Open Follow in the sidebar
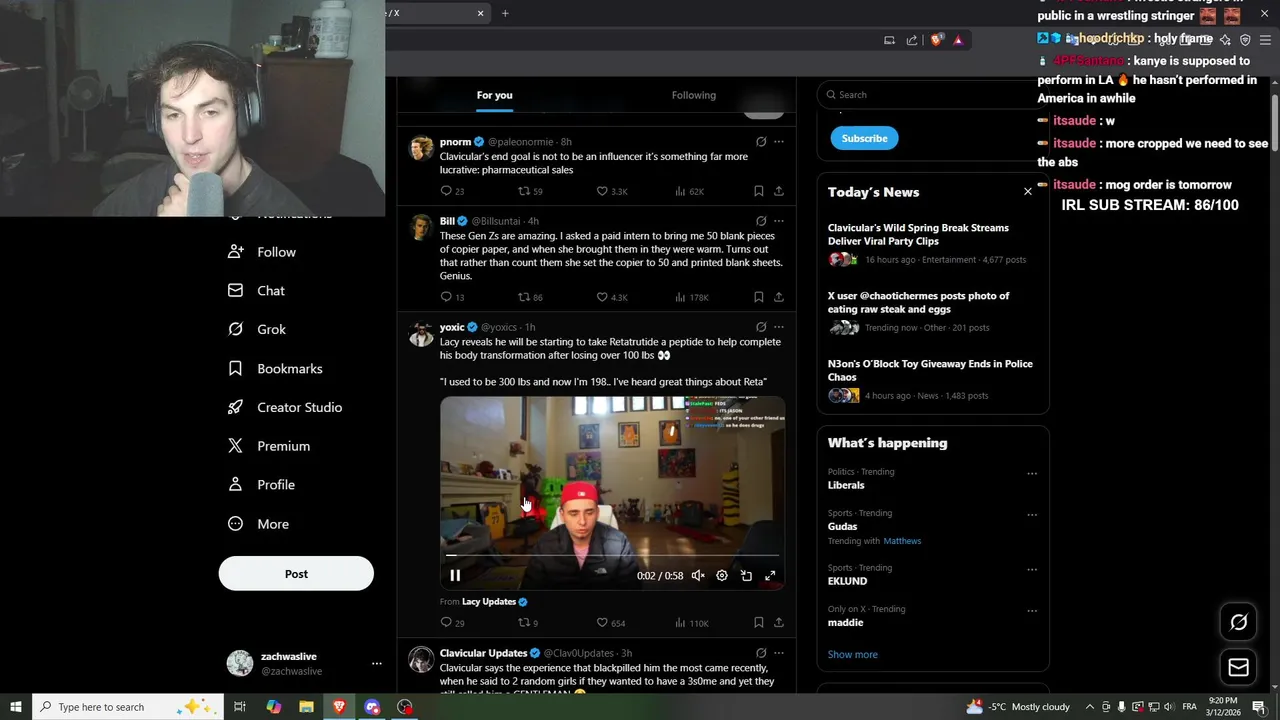Viewport: 1280px width, 720px height. click(262, 252)
